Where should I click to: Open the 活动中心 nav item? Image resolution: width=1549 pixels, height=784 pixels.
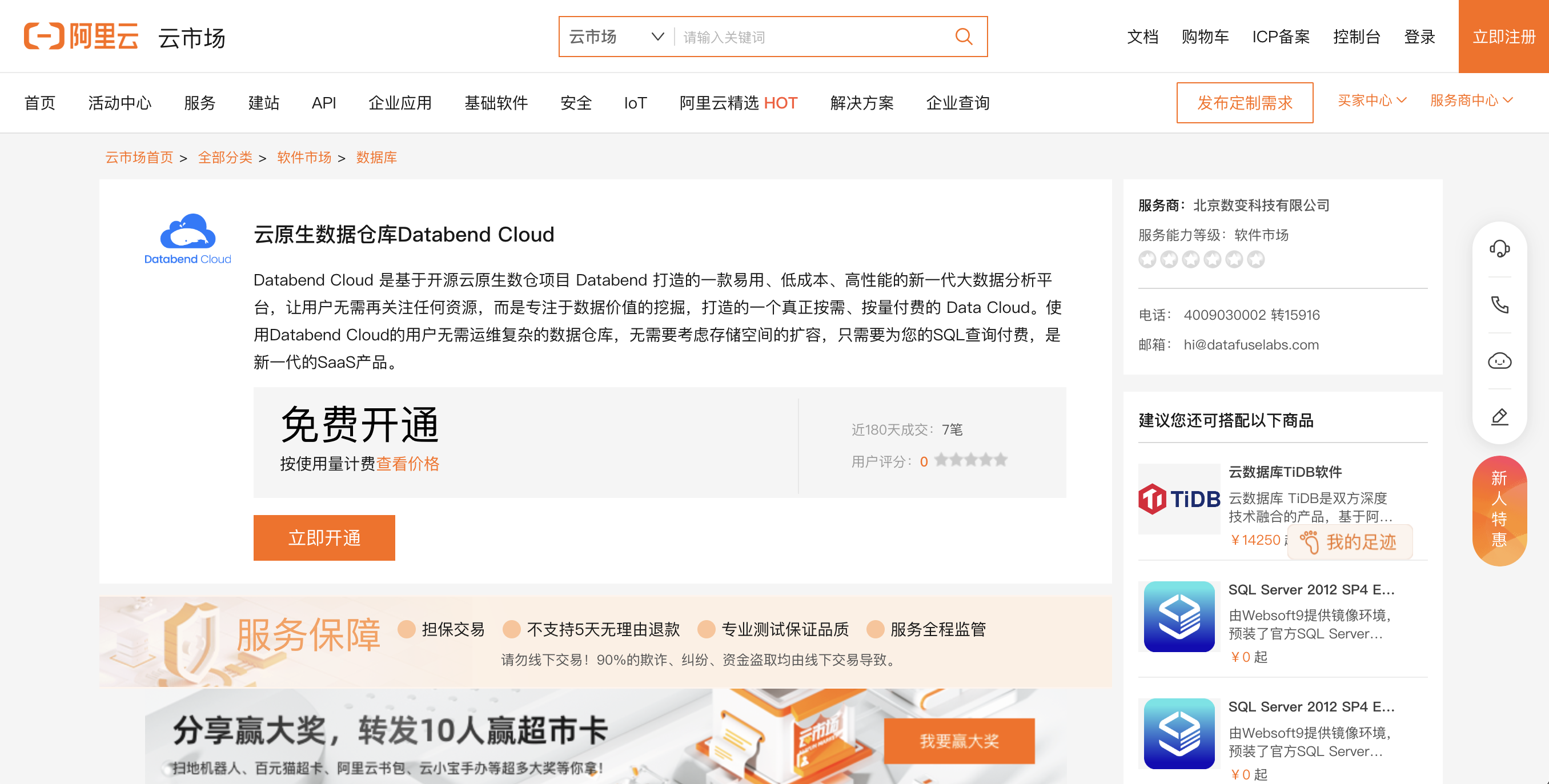(120, 103)
